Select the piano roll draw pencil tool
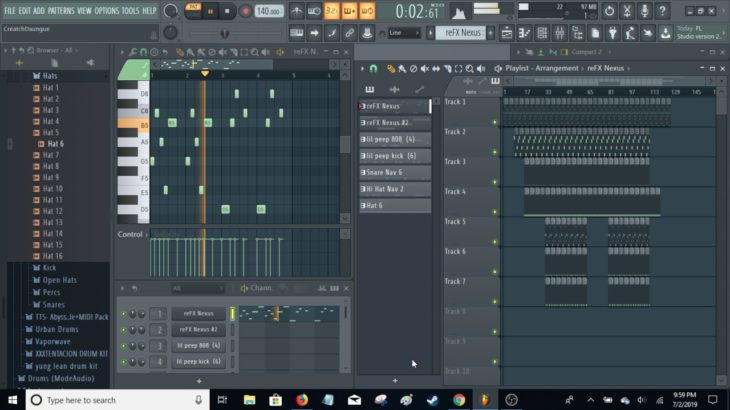This screenshot has height=410, width=730. pyautogui.click(x=180, y=52)
